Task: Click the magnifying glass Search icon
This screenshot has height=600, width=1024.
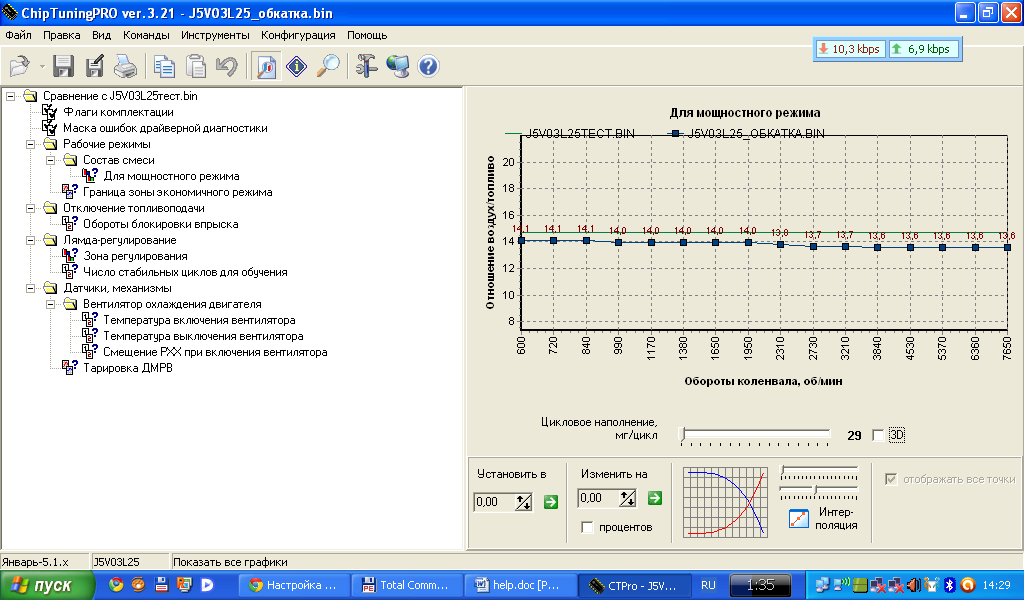Action: (328, 67)
